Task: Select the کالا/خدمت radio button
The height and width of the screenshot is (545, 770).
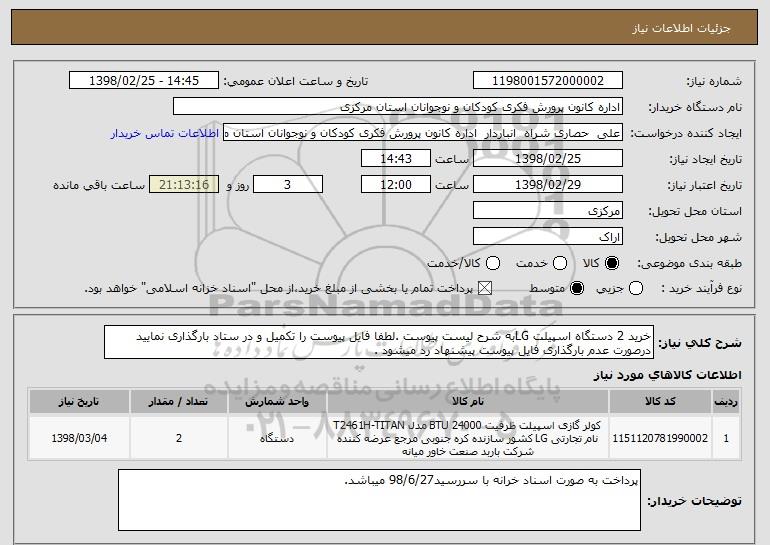Action: tap(493, 263)
